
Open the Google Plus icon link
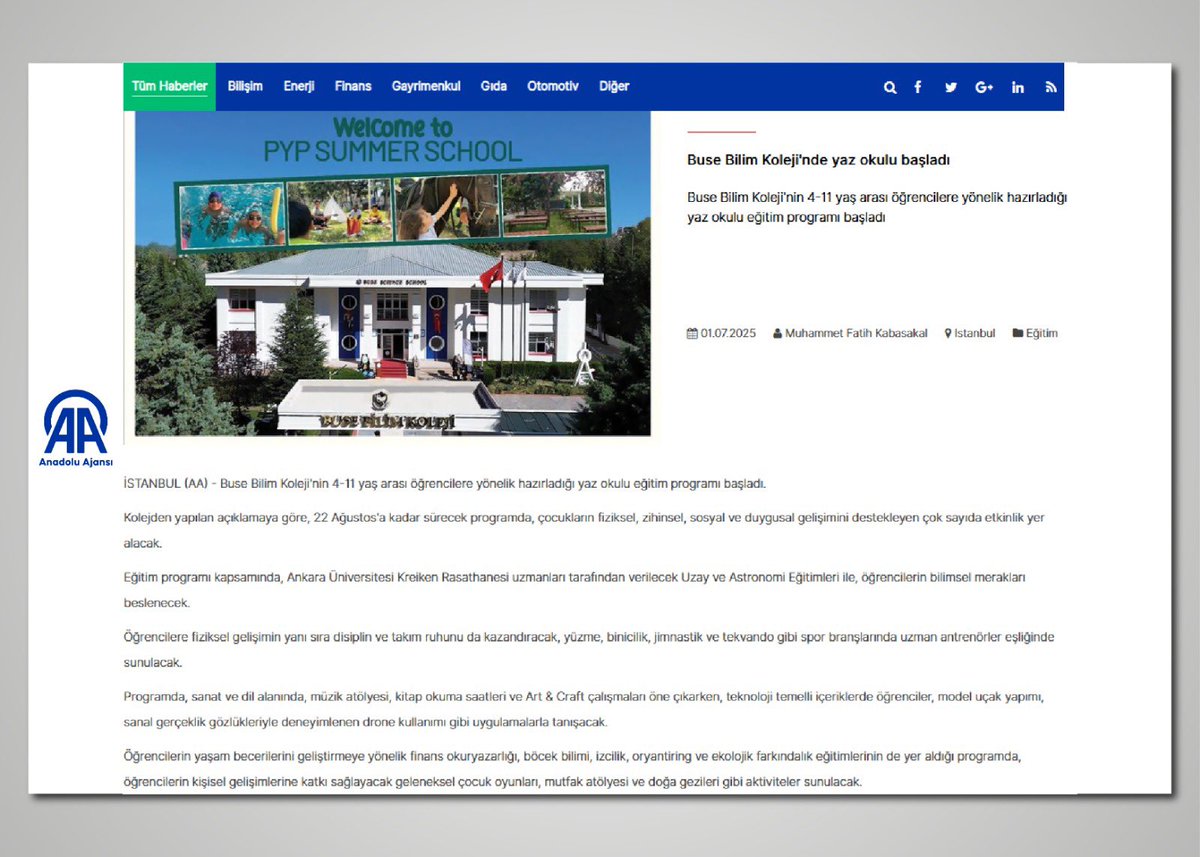(x=984, y=87)
